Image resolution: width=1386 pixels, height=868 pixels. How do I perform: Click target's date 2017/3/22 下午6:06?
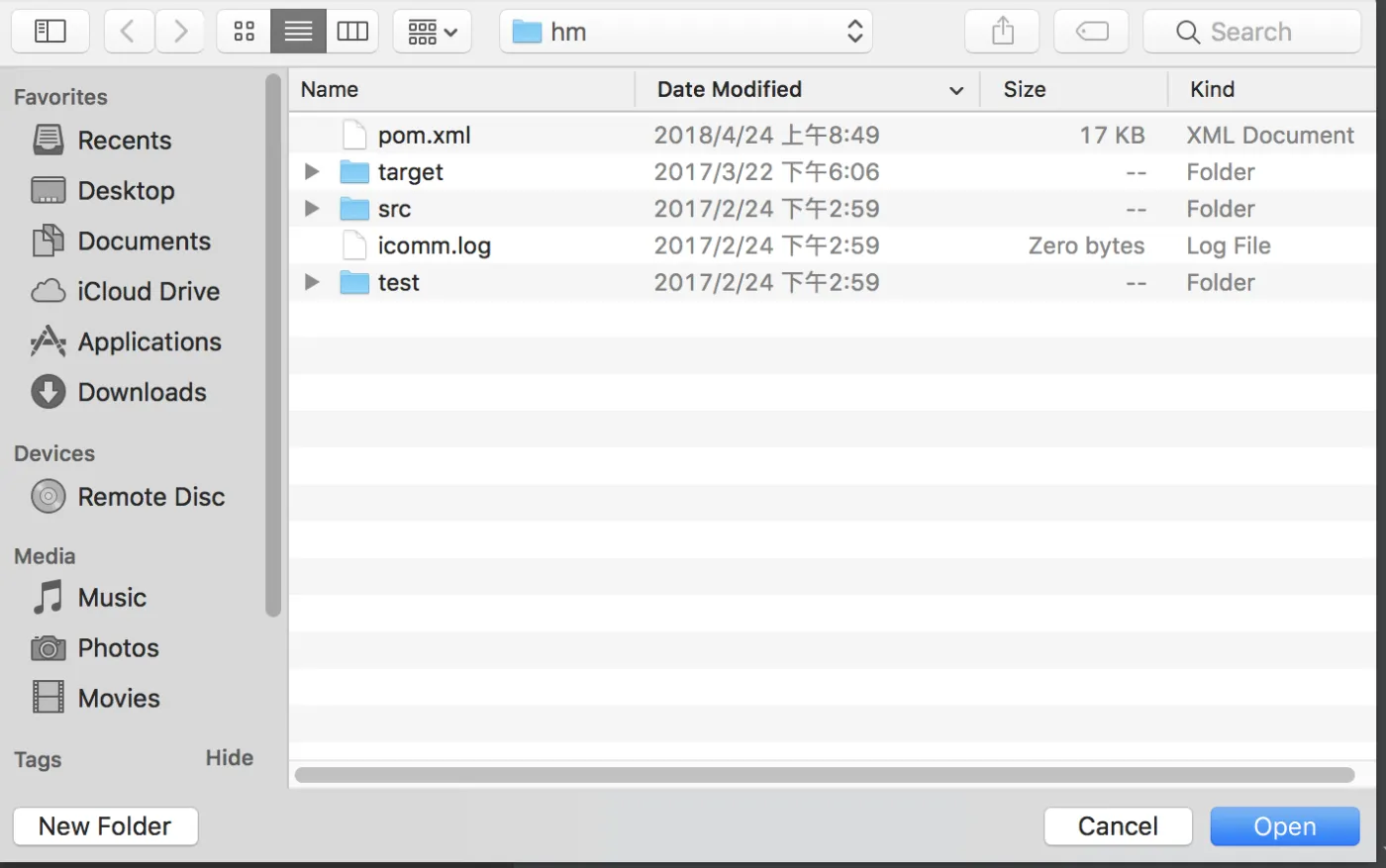coord(766,172)
